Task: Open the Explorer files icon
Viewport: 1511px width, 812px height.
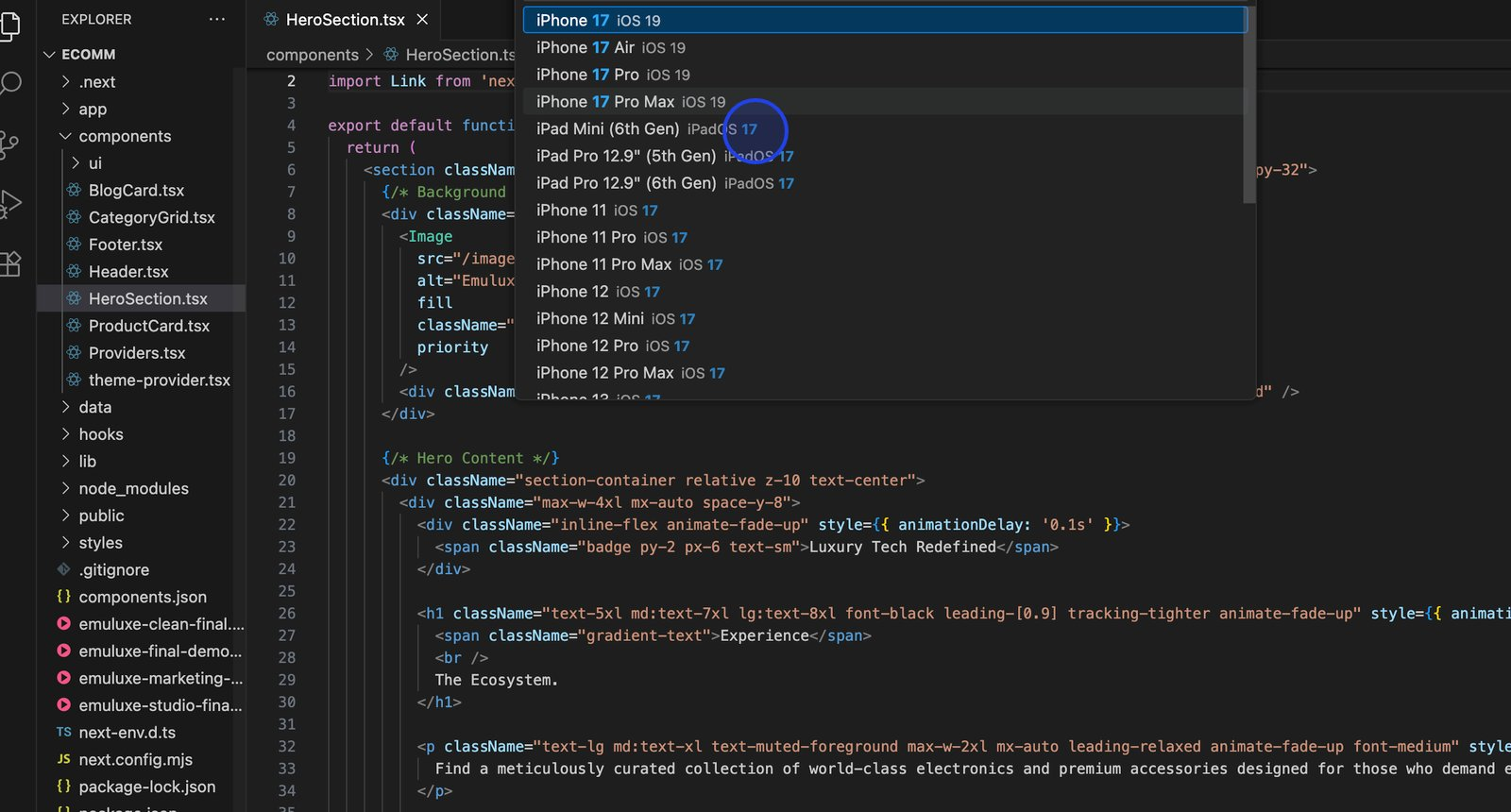Action: pyautogui.click(x=10, y=25)
